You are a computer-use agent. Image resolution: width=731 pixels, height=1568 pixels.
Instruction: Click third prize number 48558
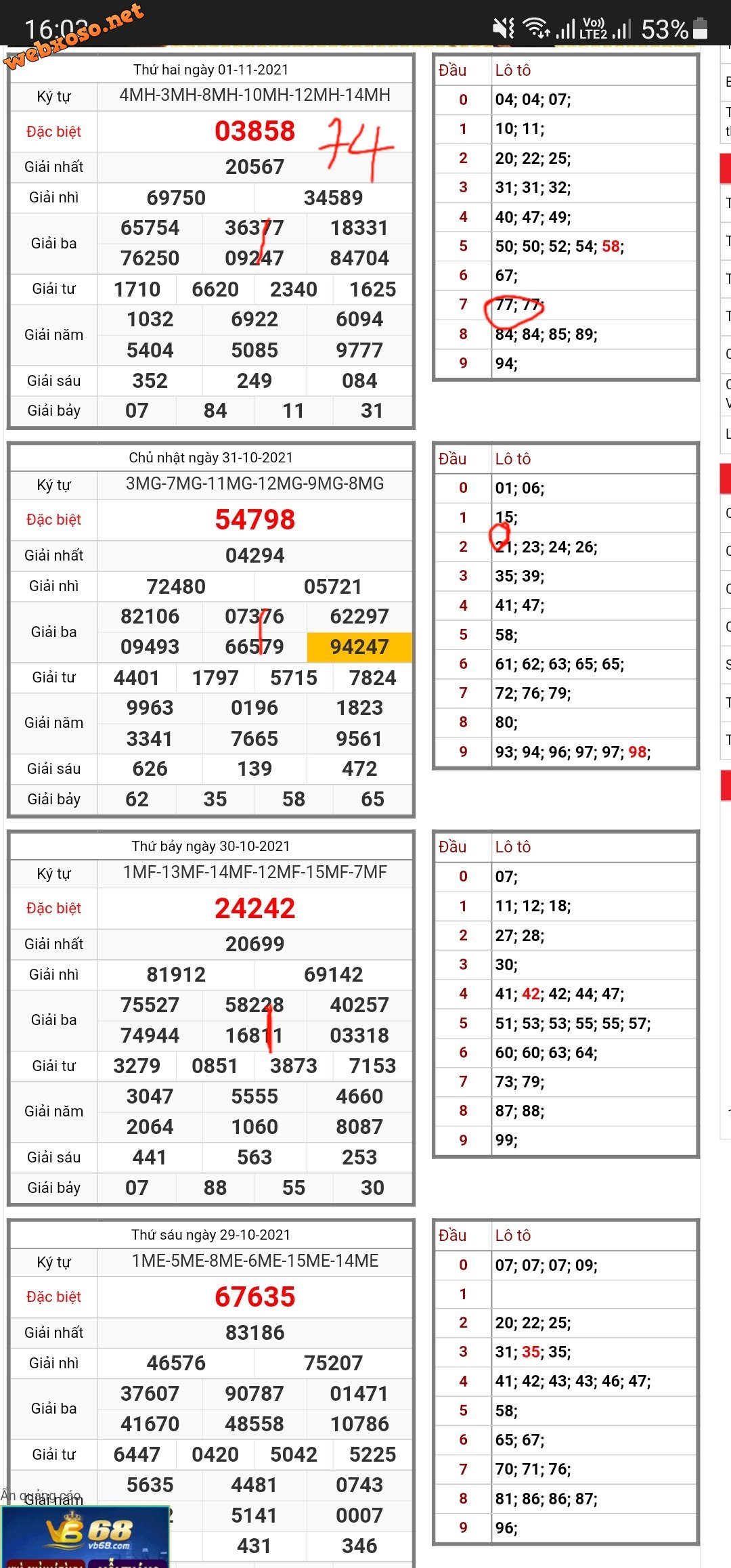coord(254,1424)
